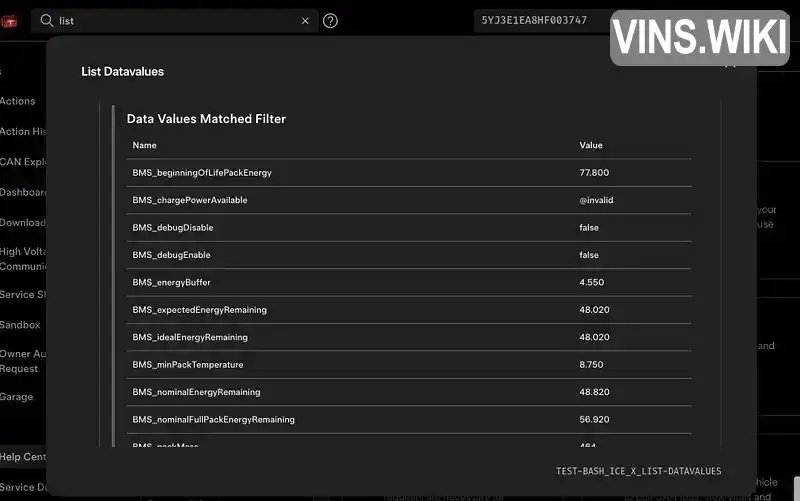Open Sandbox in the sidebar

(20, 325)
